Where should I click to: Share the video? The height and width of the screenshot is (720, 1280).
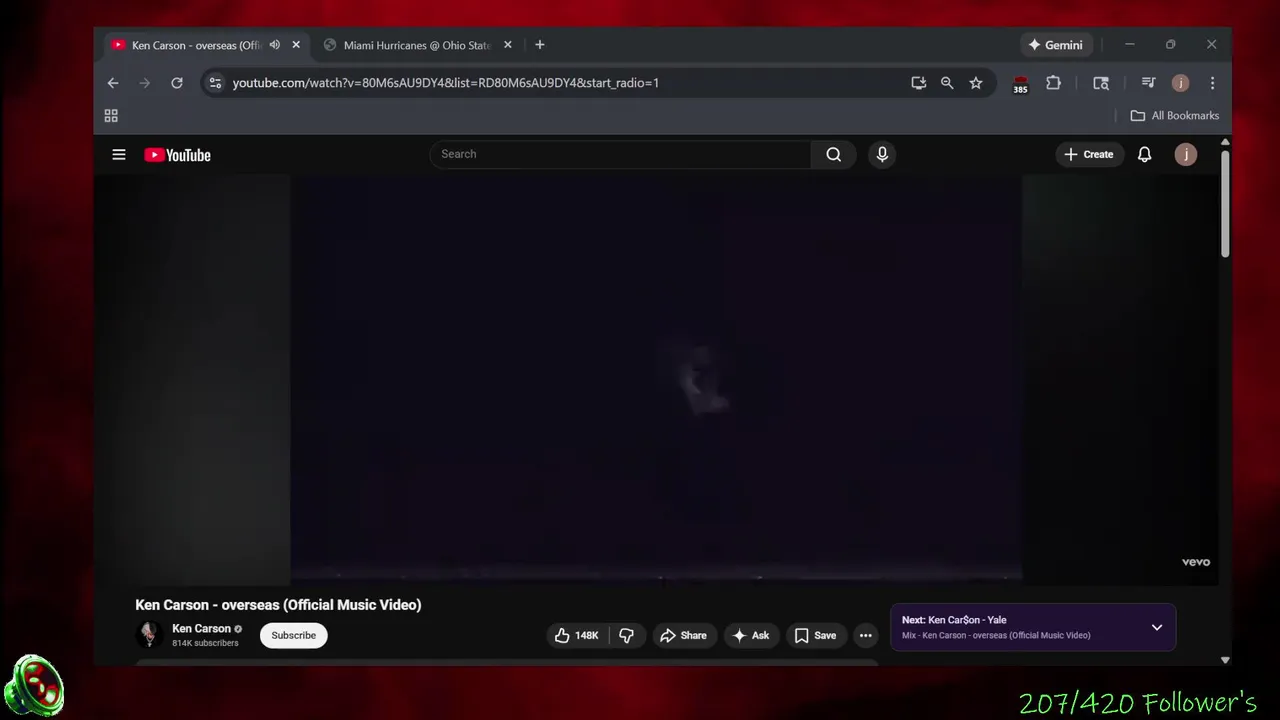pyautogui.click(x=683, y=635)
